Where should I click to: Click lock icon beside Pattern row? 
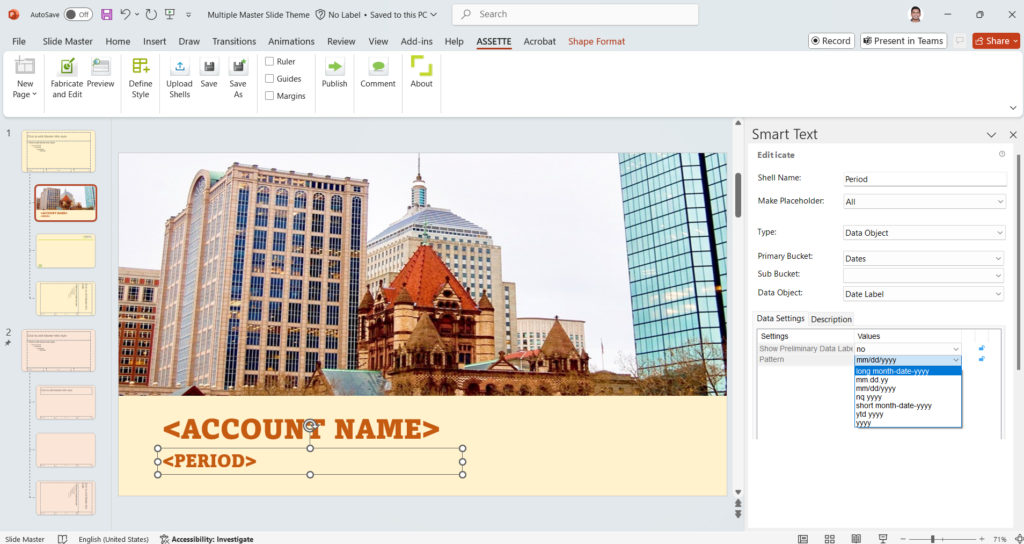(x=982, y=359)
